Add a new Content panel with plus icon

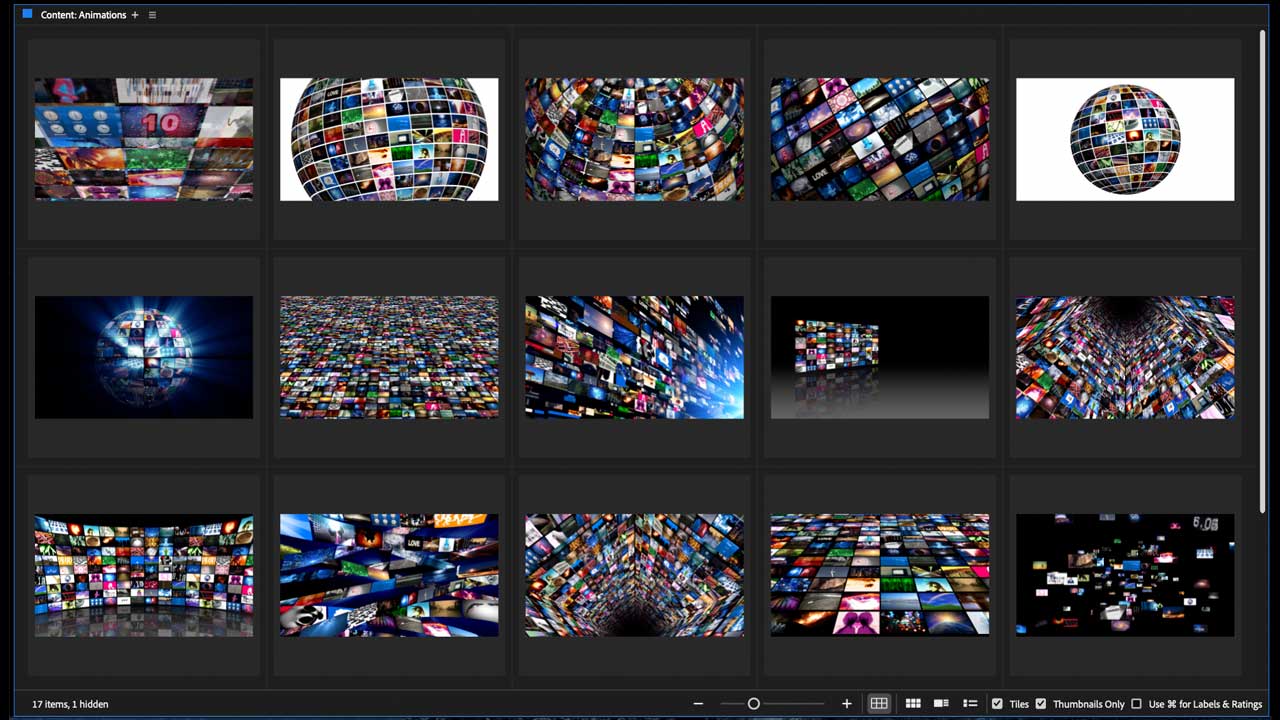click(x=135, y=15)
